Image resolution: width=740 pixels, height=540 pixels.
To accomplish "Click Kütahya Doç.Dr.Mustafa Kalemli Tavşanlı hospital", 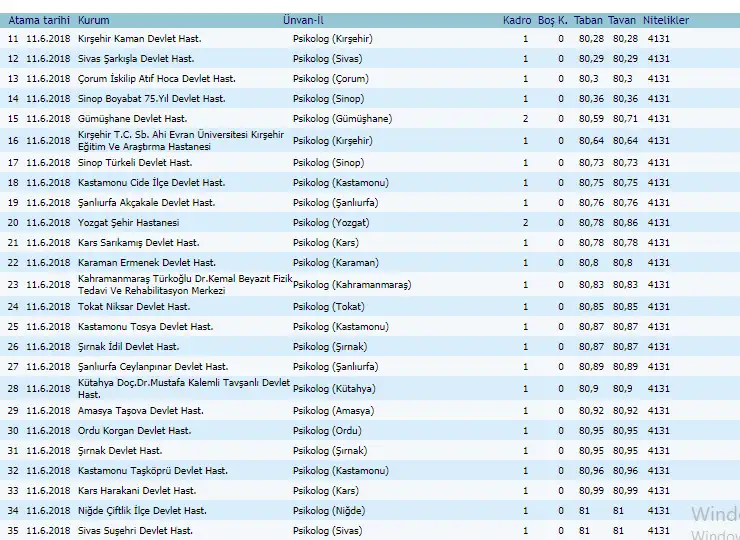I will pyautogui.click(x=183, y=388).
